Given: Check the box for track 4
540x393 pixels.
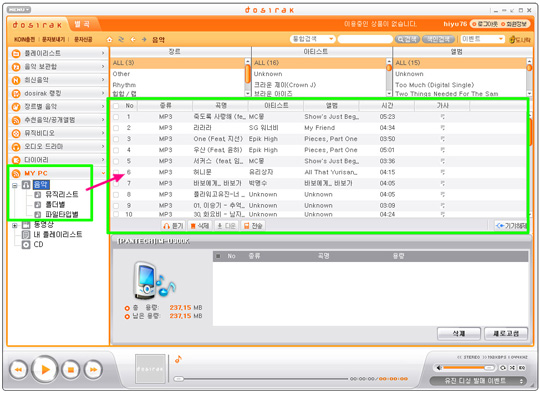Looking at the screenshot, I should (x=116, y=150).
